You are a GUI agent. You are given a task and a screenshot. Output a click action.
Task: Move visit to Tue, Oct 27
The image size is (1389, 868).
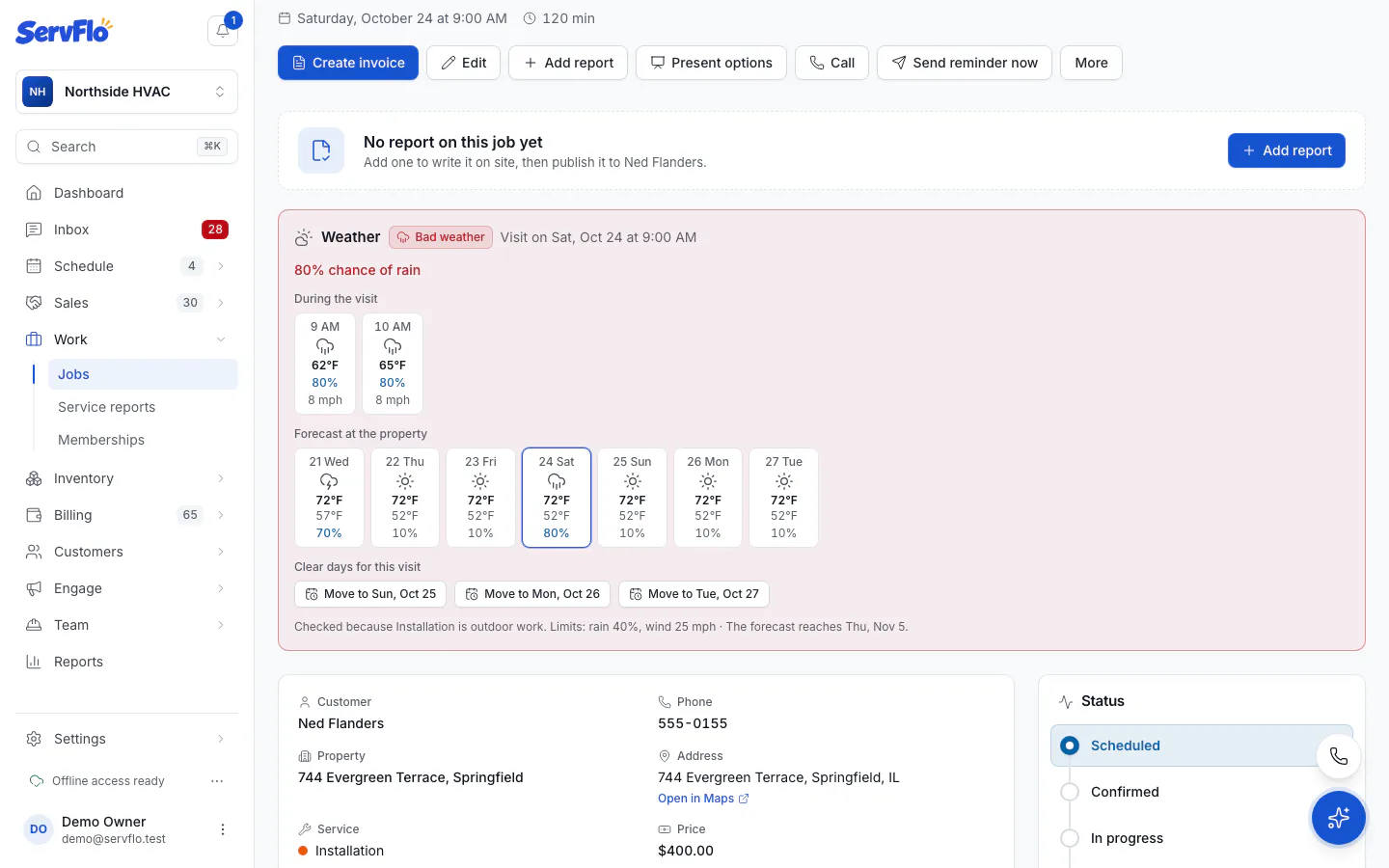(x=694, y=594)
